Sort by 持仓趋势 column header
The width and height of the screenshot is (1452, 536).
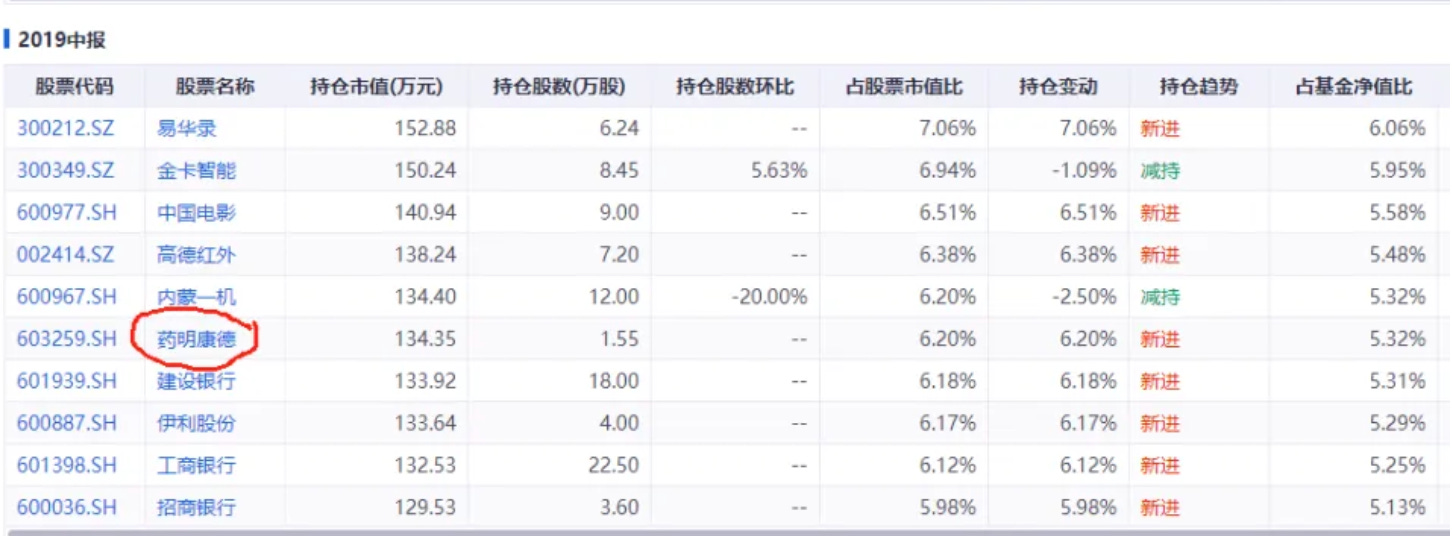[1199, 86]
